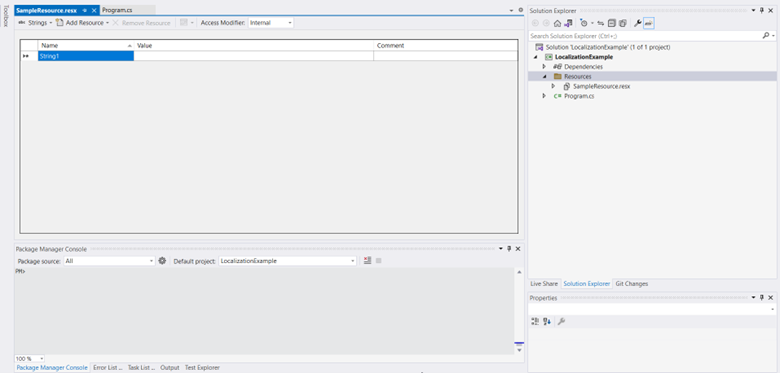Sort properties alphabetically in Properties panel
780x373 pixels.
pos(547,322)
